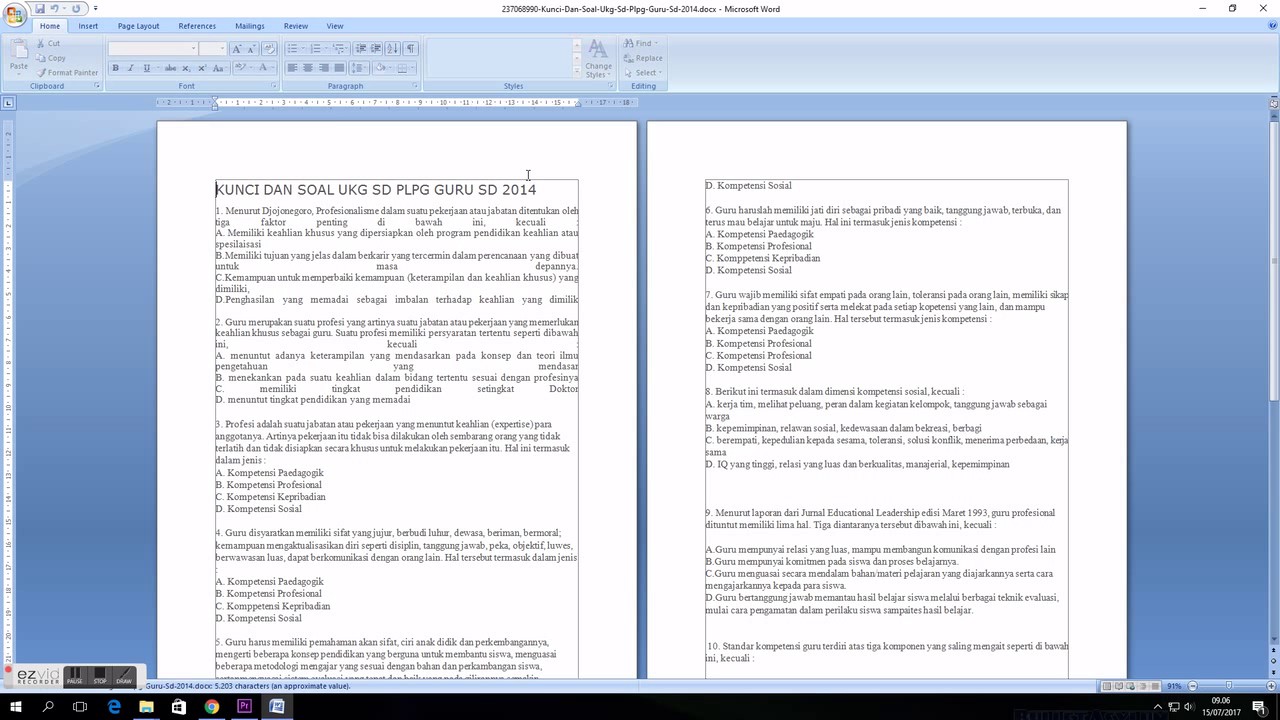Open the Change Styles menu

[x=598, y=59]
